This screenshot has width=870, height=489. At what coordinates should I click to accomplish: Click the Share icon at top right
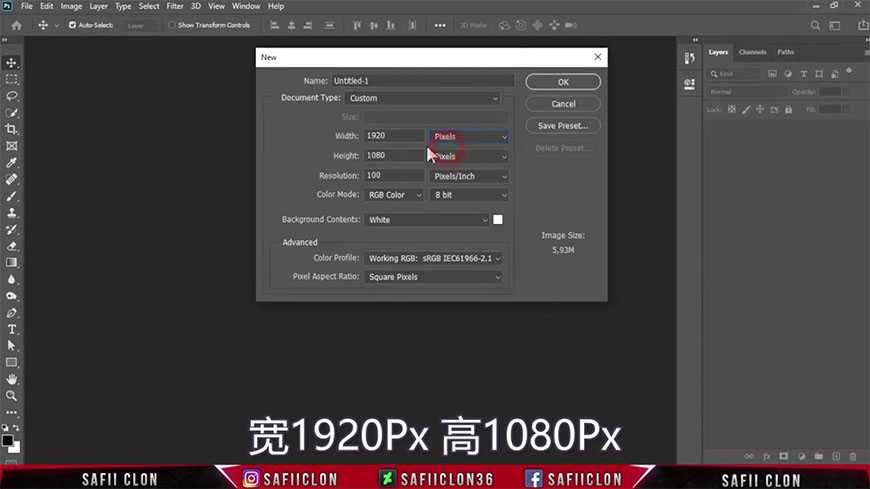coord(856,25)
